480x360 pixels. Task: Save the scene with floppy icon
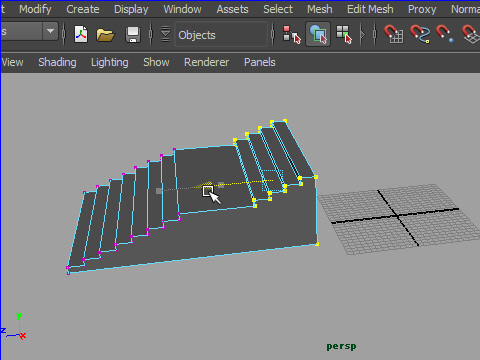[x=133, y=35]
